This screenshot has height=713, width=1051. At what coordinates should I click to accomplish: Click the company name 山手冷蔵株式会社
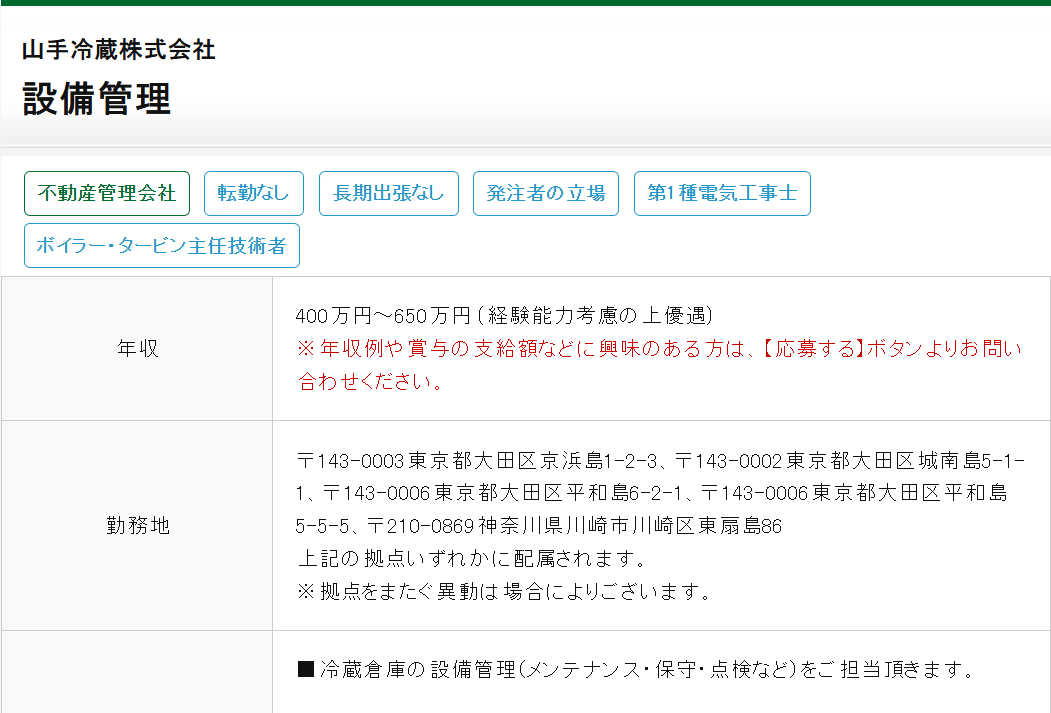pyautogui.click(x=119, y=50)
